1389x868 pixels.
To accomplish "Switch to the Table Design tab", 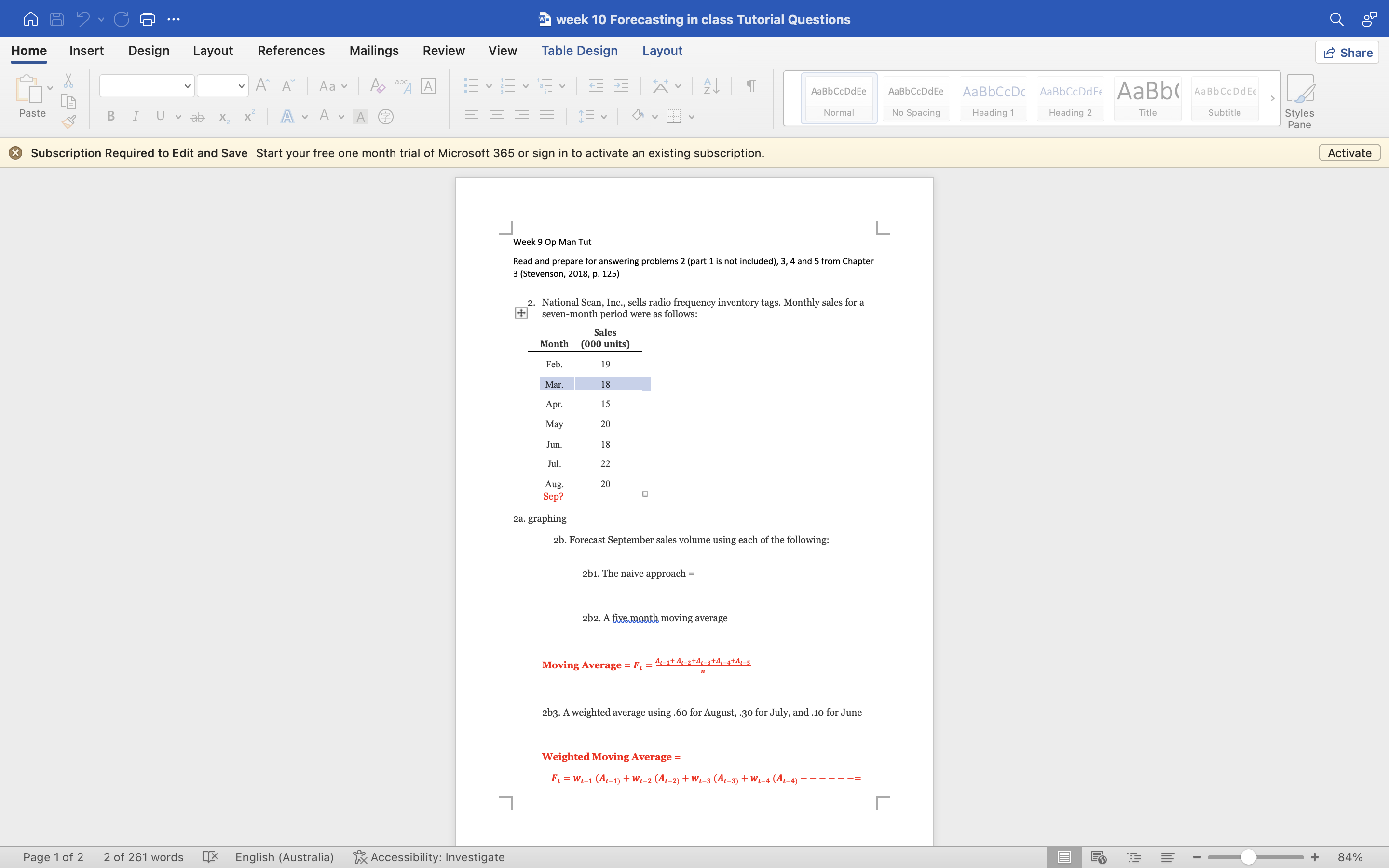I will click(579, 51).
